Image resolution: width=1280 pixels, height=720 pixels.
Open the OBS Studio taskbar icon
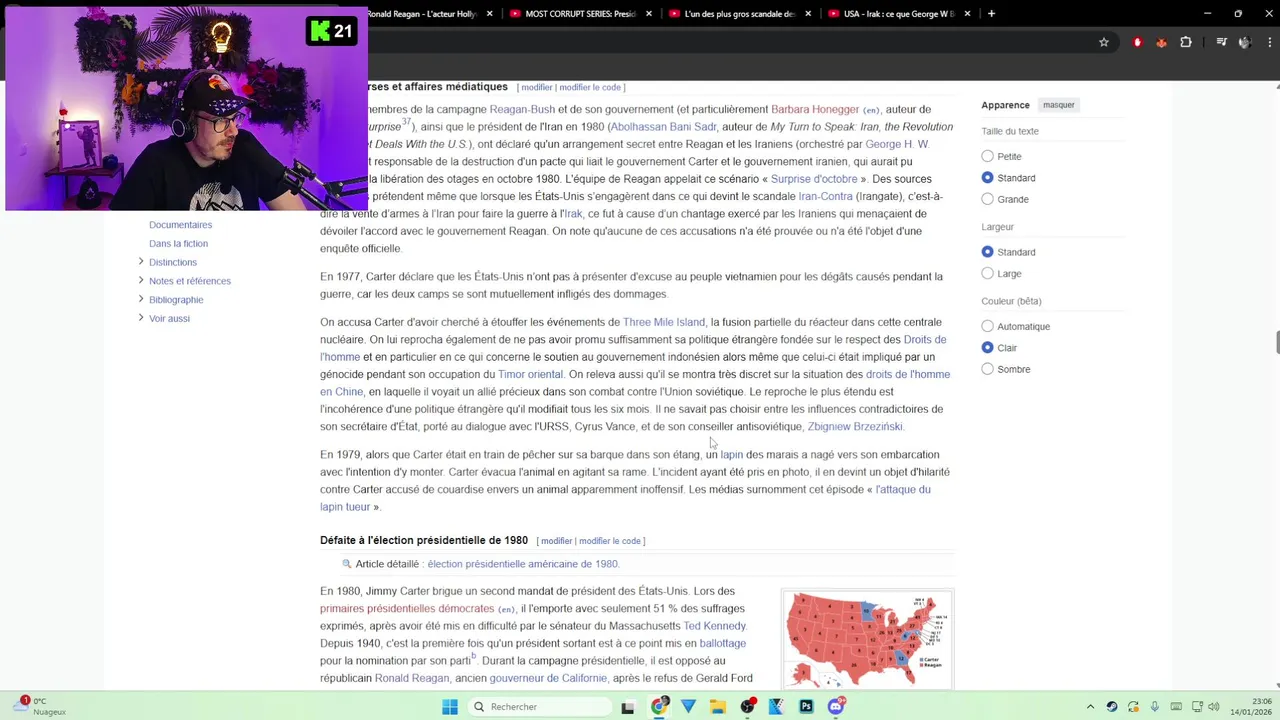(747, 707)
